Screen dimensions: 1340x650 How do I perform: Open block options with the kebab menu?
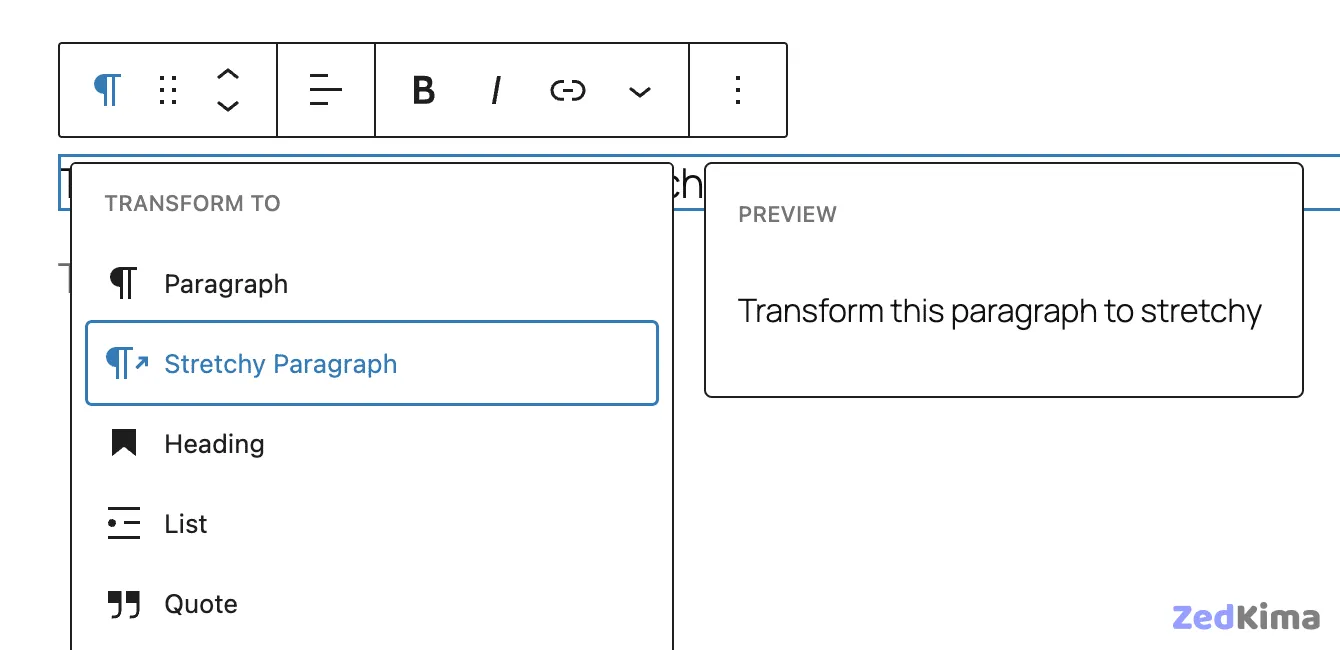738,90
